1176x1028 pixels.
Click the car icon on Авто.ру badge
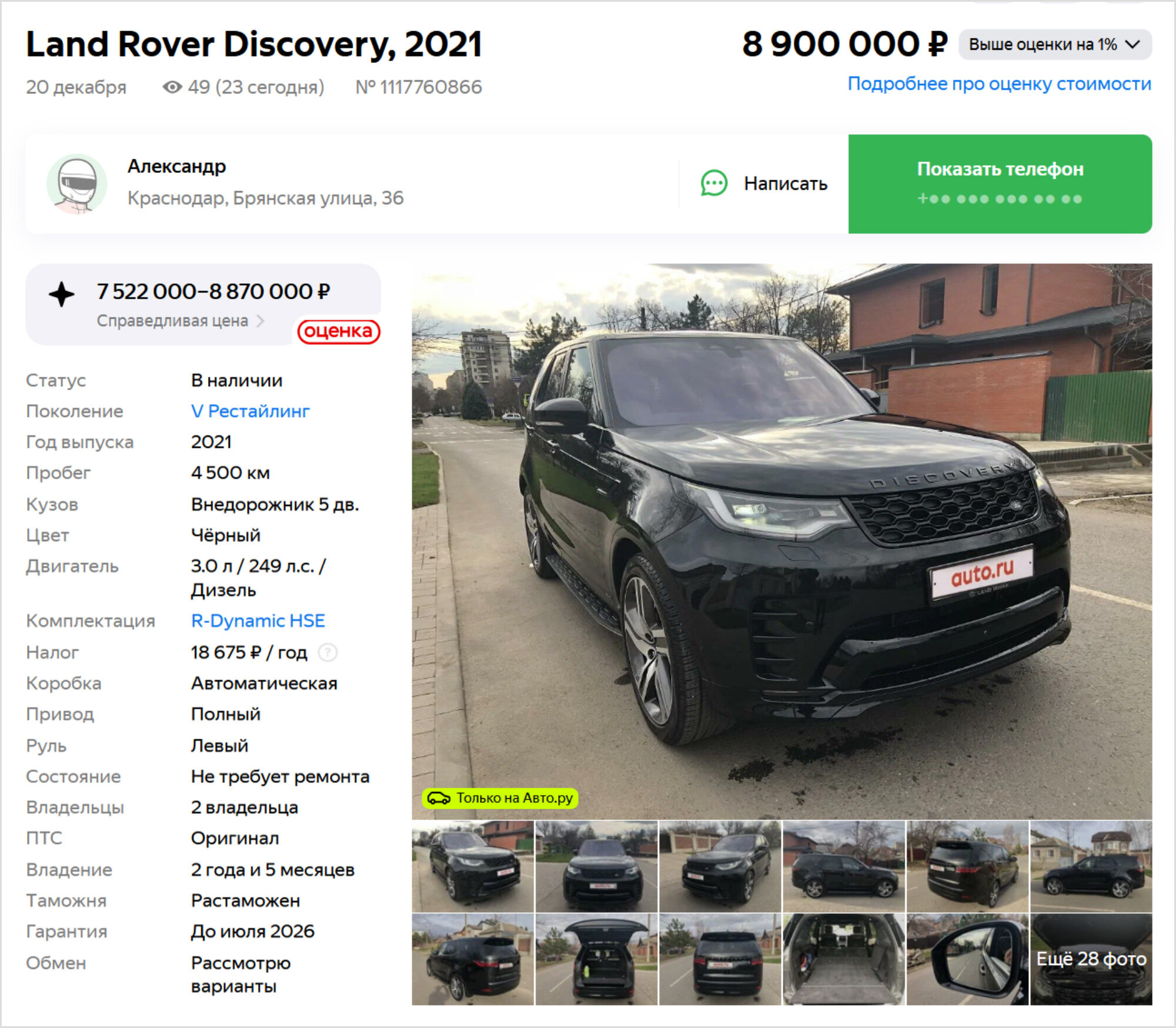click(439, 798)
